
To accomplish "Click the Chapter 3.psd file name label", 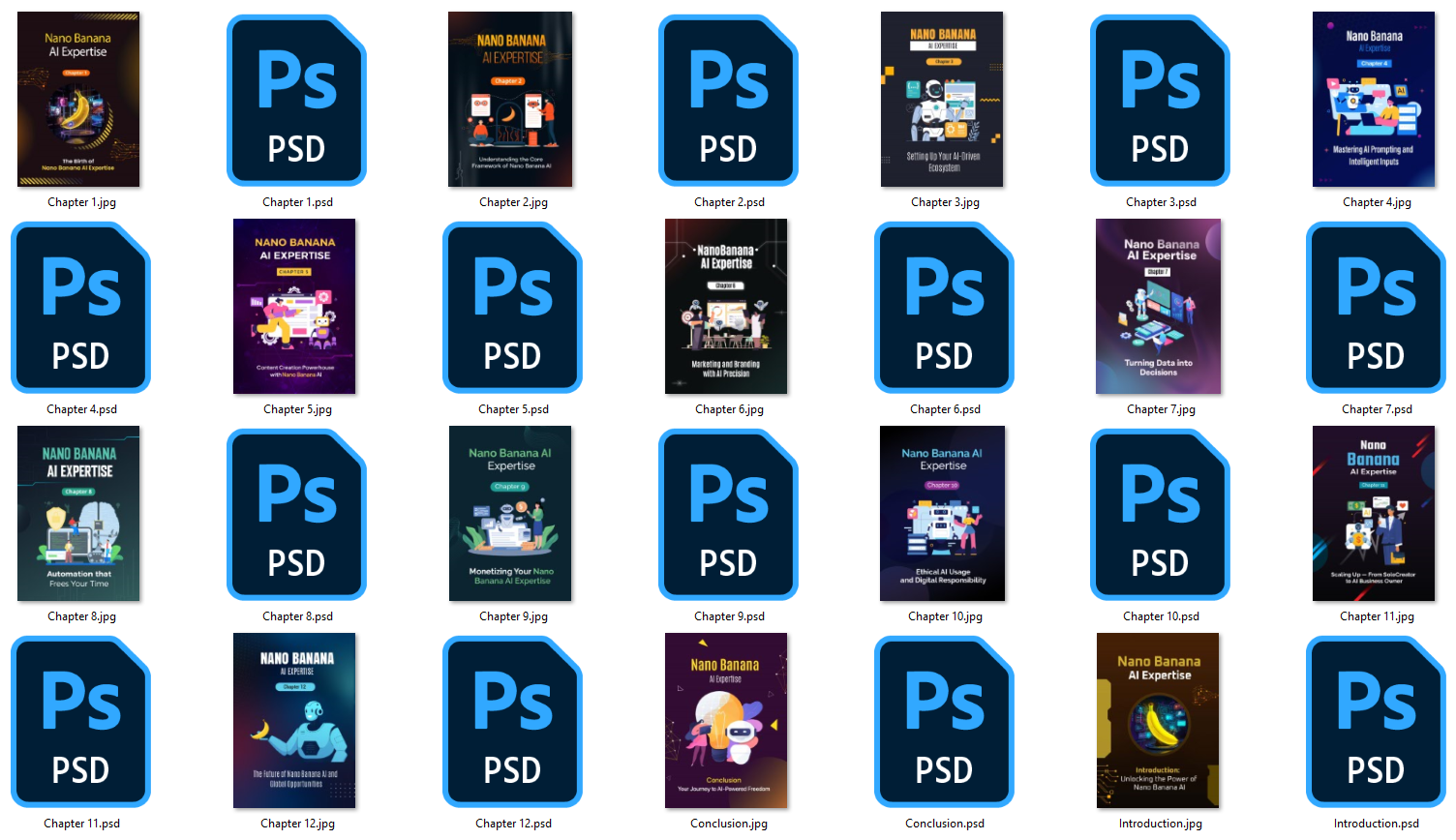I will [x=1161, y=202].
